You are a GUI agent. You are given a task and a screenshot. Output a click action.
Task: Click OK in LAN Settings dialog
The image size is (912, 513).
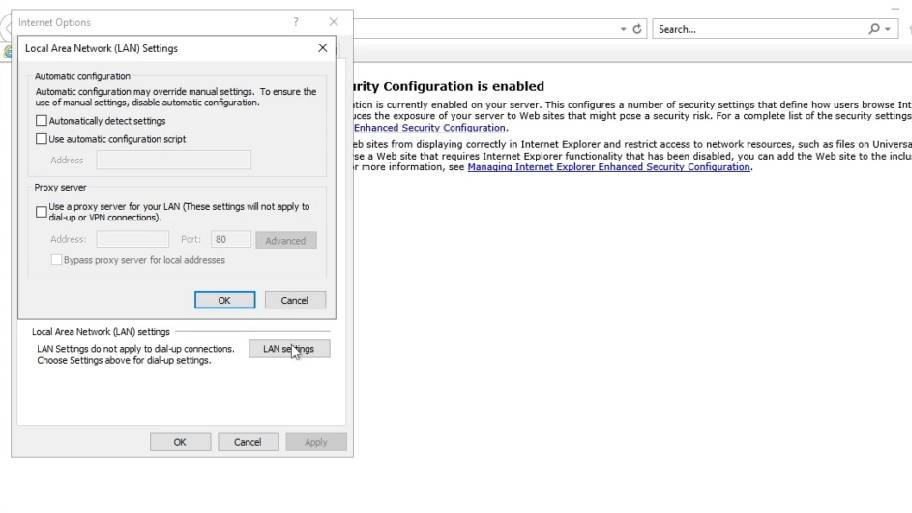[225, 300]
